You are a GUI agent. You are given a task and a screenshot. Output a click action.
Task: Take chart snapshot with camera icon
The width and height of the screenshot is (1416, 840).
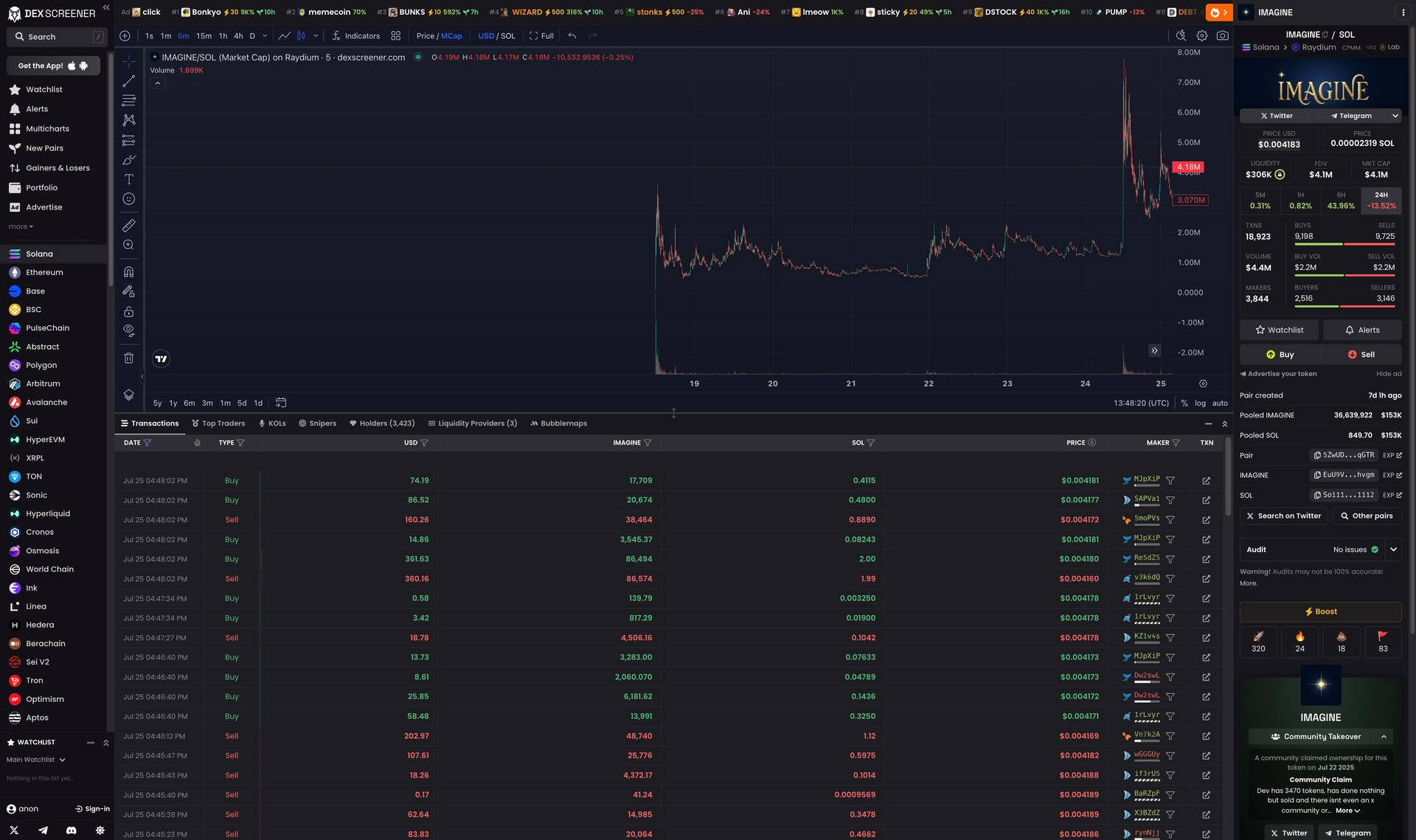click(1223, 35)
